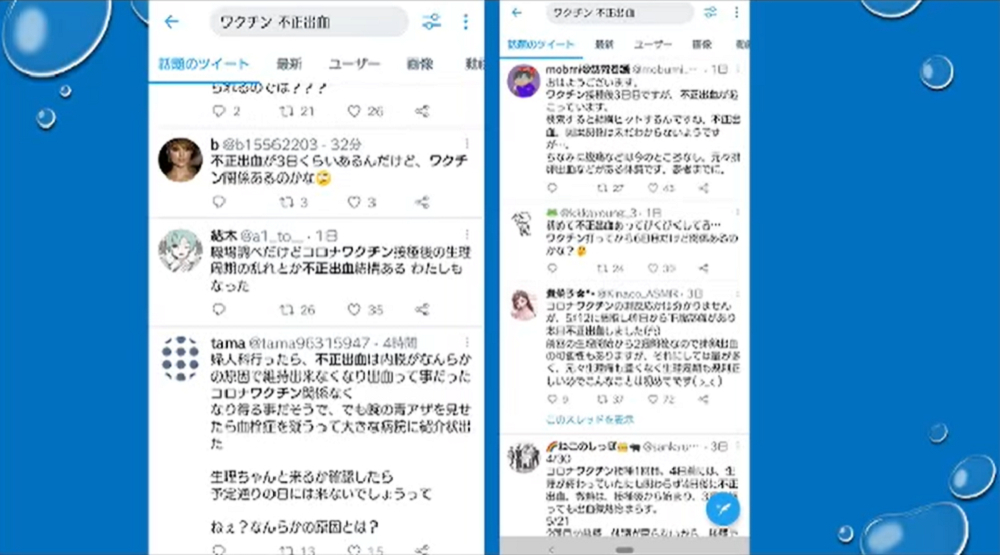Tap the back arrow in left phone
The width and height of the screenshot is (1000, 555).
(x=172, y=22)
